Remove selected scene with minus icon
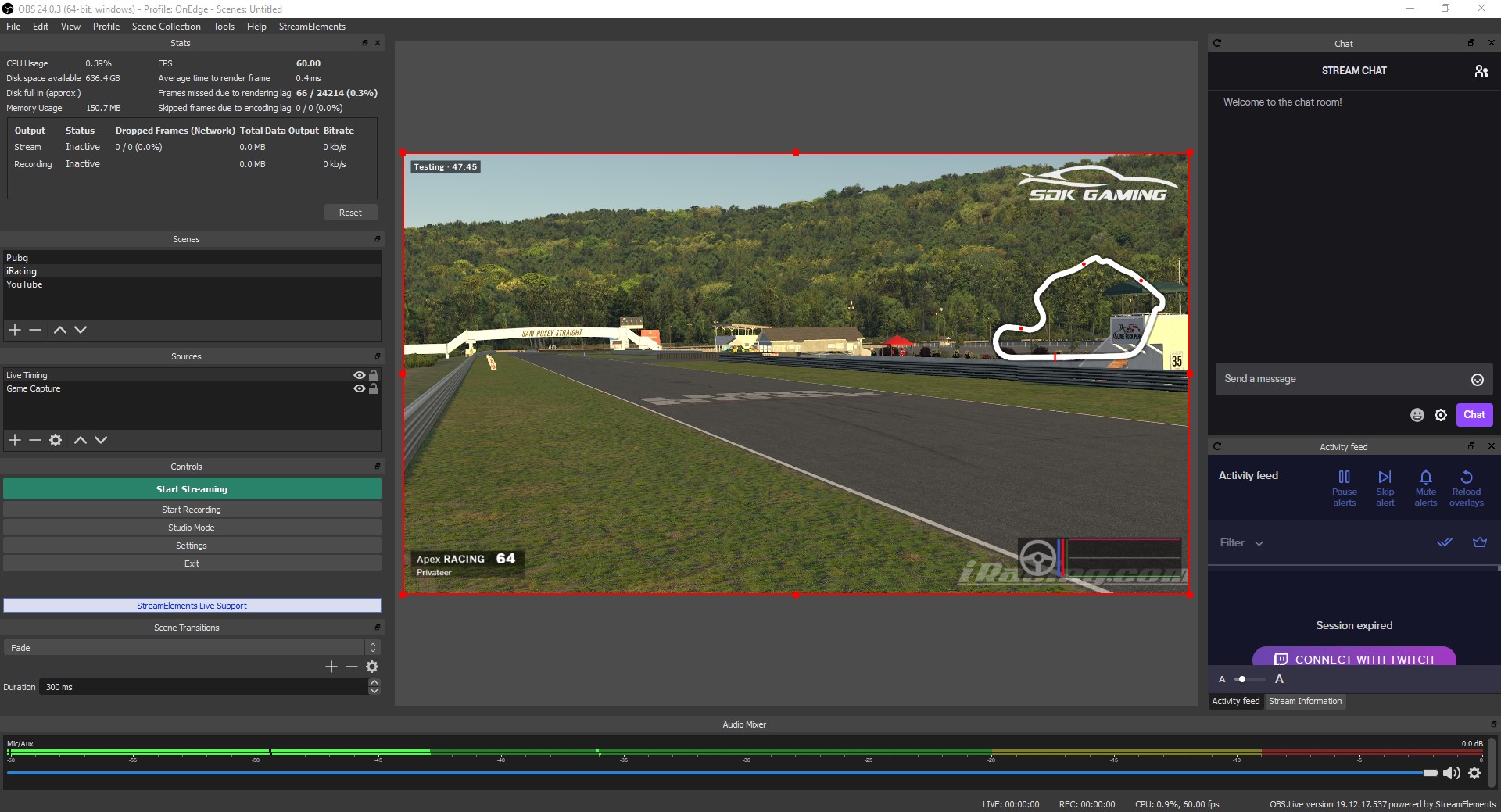 click(35, 330)
